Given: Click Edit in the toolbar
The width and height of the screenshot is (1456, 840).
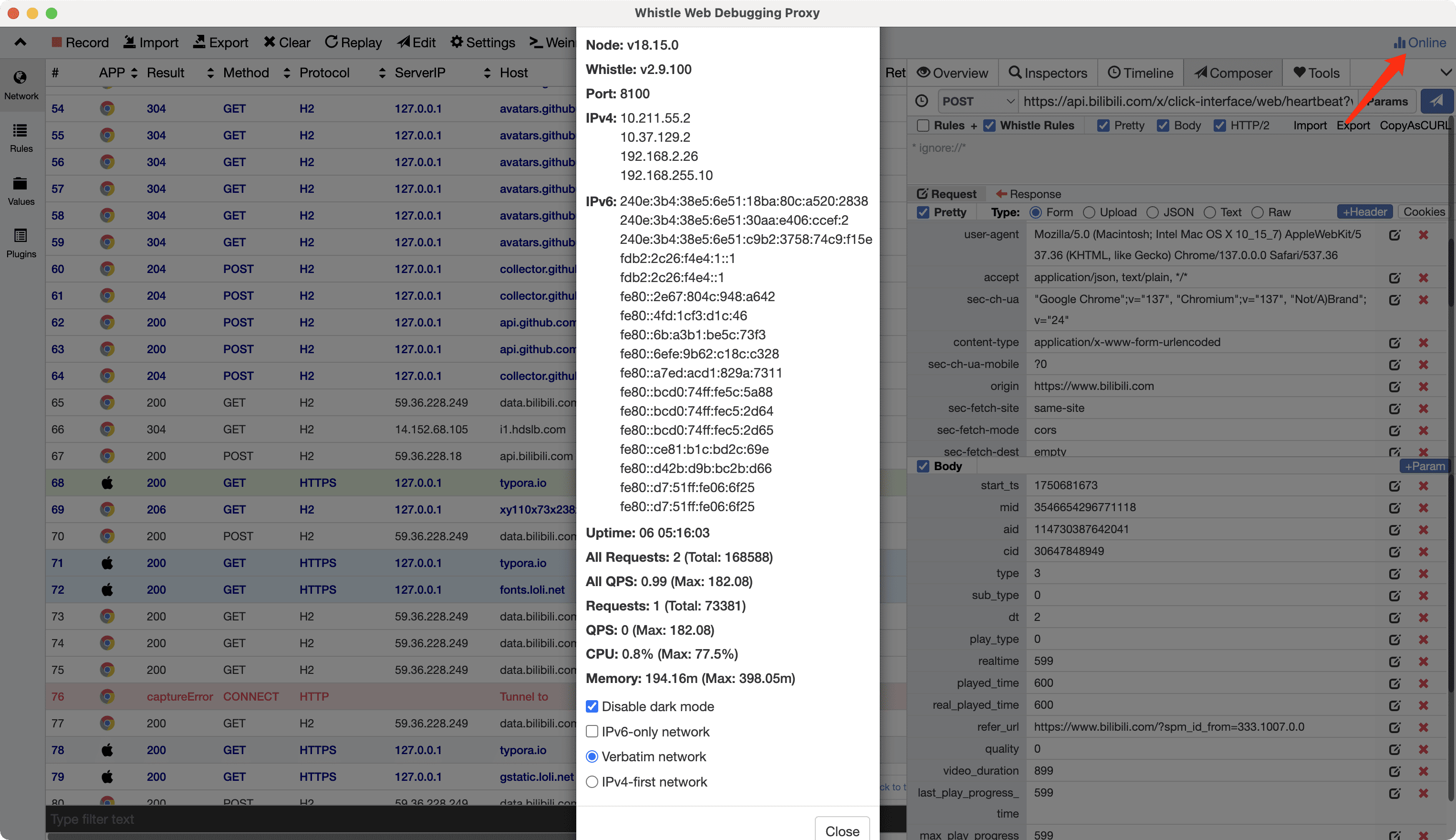Looking at the screenshot, I should (x=416, y=42).
